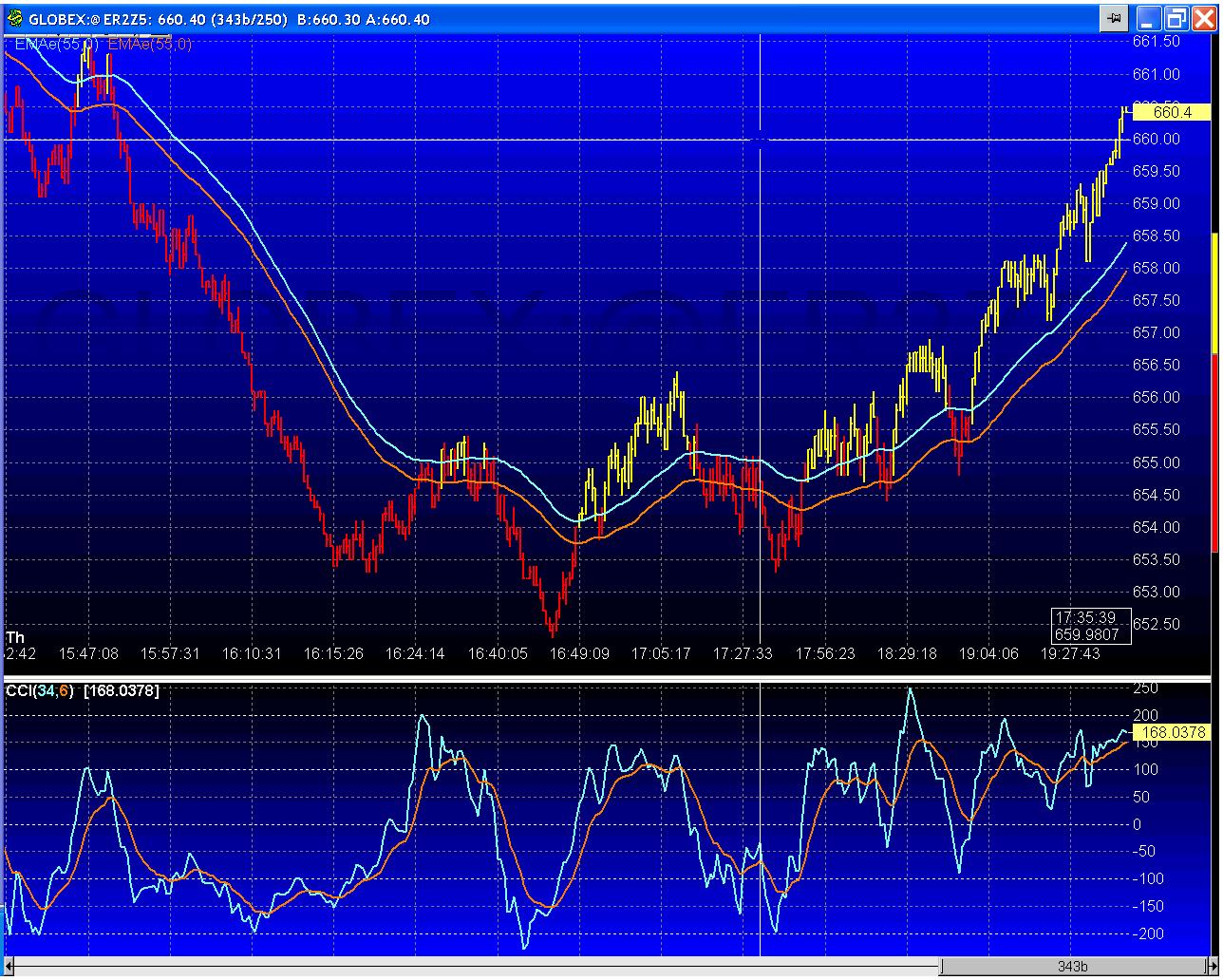Click the pin icon in the title bar
The height and width of the screenshot is (980, 1223).
(1113, 18)
